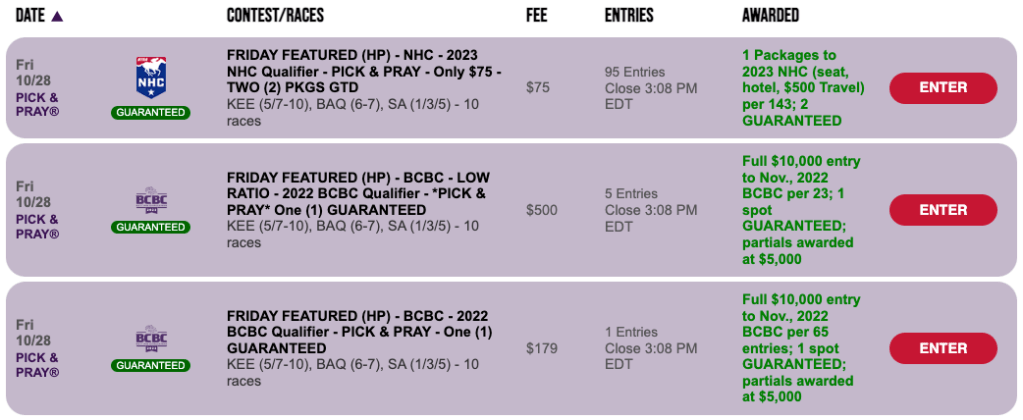Click the NHC logo icon

[149, 78]
